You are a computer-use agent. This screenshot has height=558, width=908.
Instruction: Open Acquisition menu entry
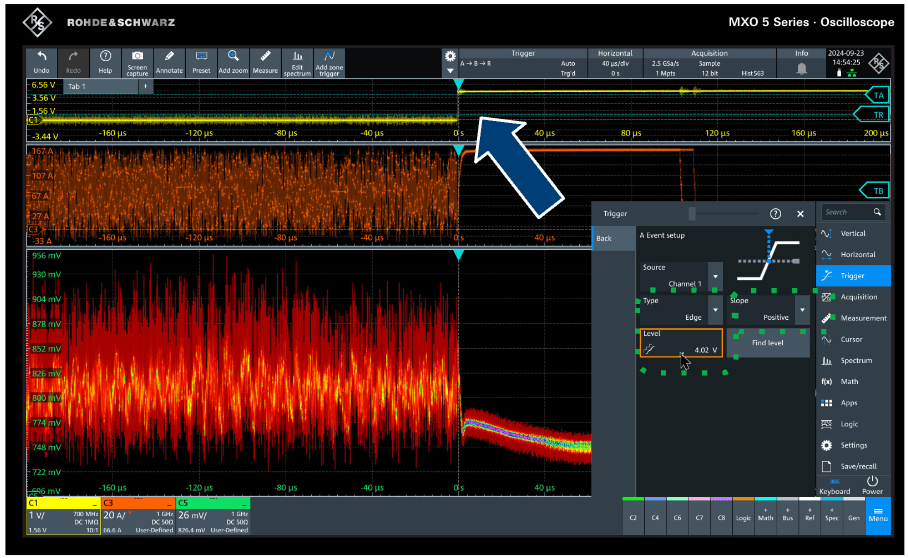coord(854,297)
